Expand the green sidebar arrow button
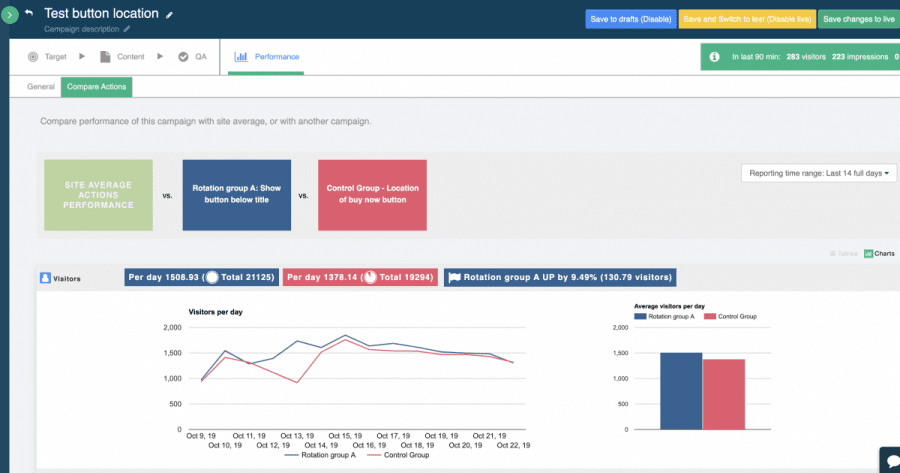Image resolution: width=900 pixels, height=473 pixels. click(x=10, y=15)
